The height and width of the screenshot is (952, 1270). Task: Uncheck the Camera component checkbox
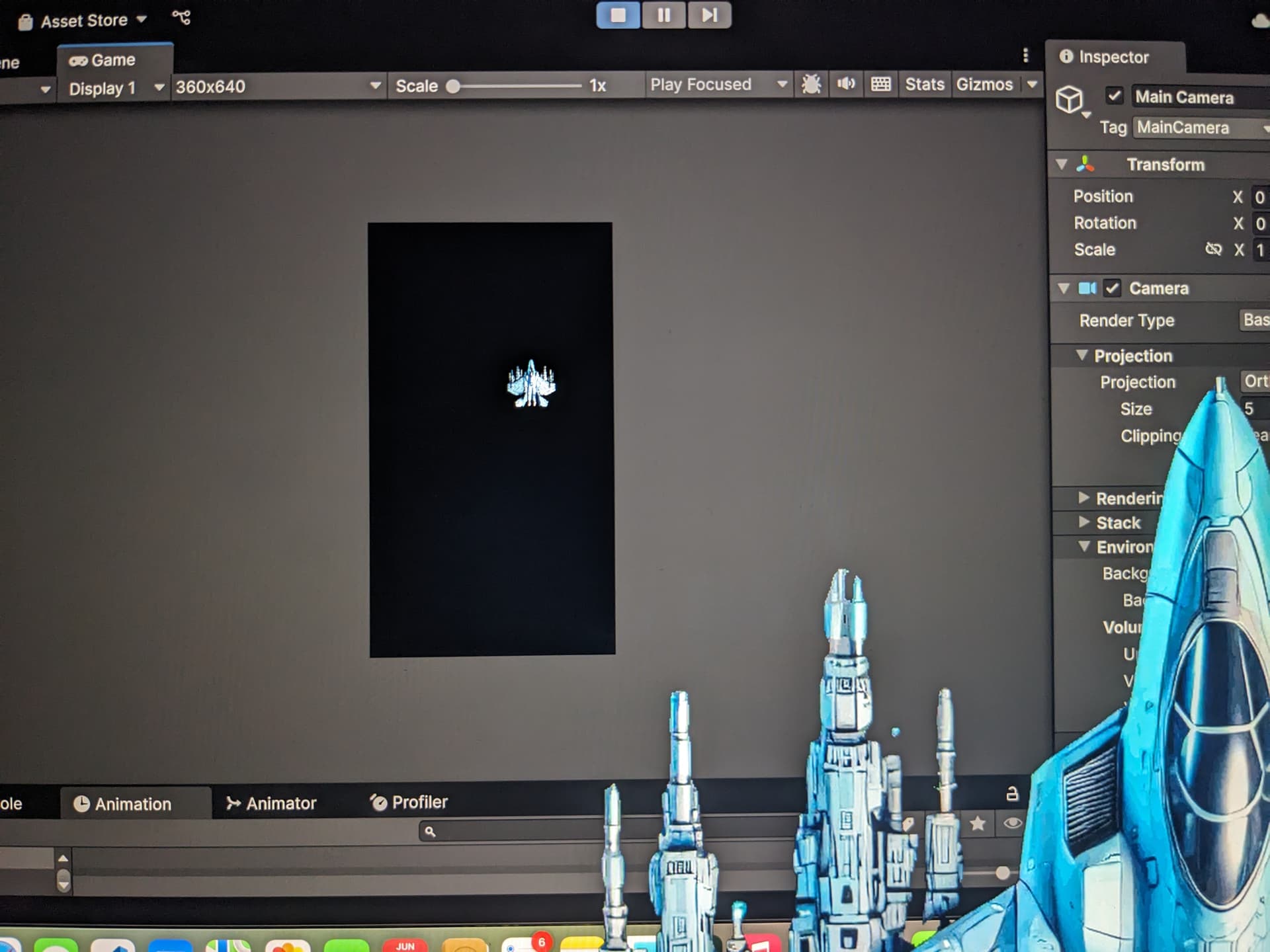click(1112, 288)
